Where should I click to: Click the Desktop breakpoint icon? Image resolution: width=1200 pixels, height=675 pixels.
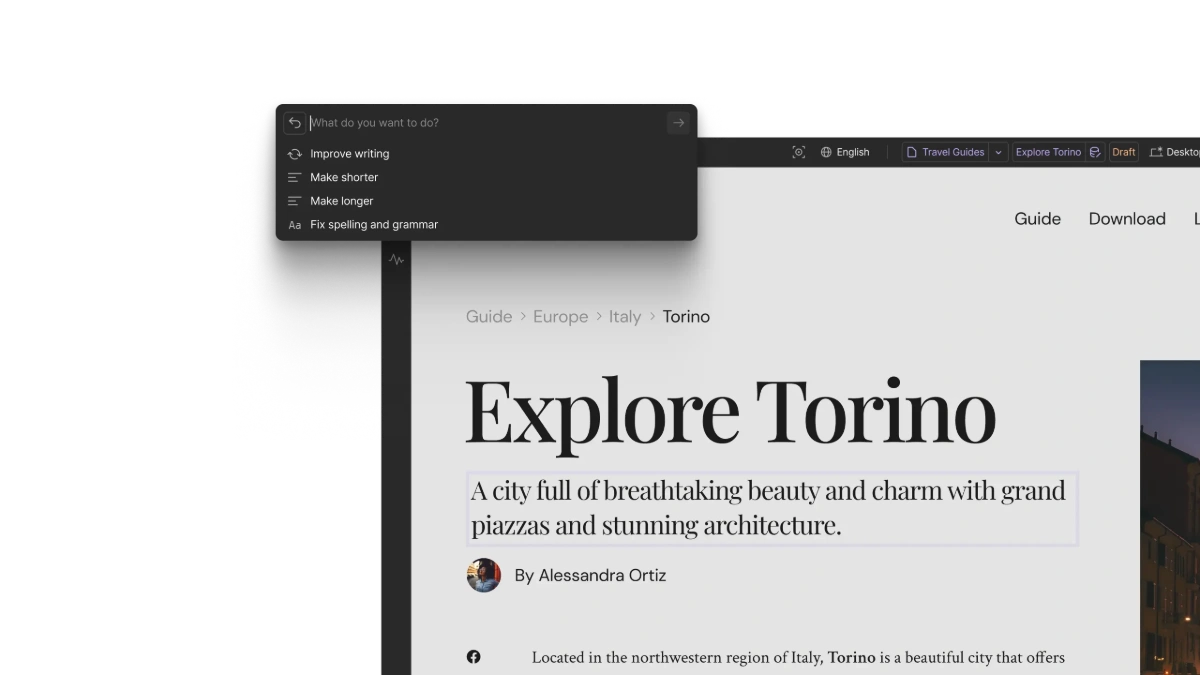[1156, 152]
